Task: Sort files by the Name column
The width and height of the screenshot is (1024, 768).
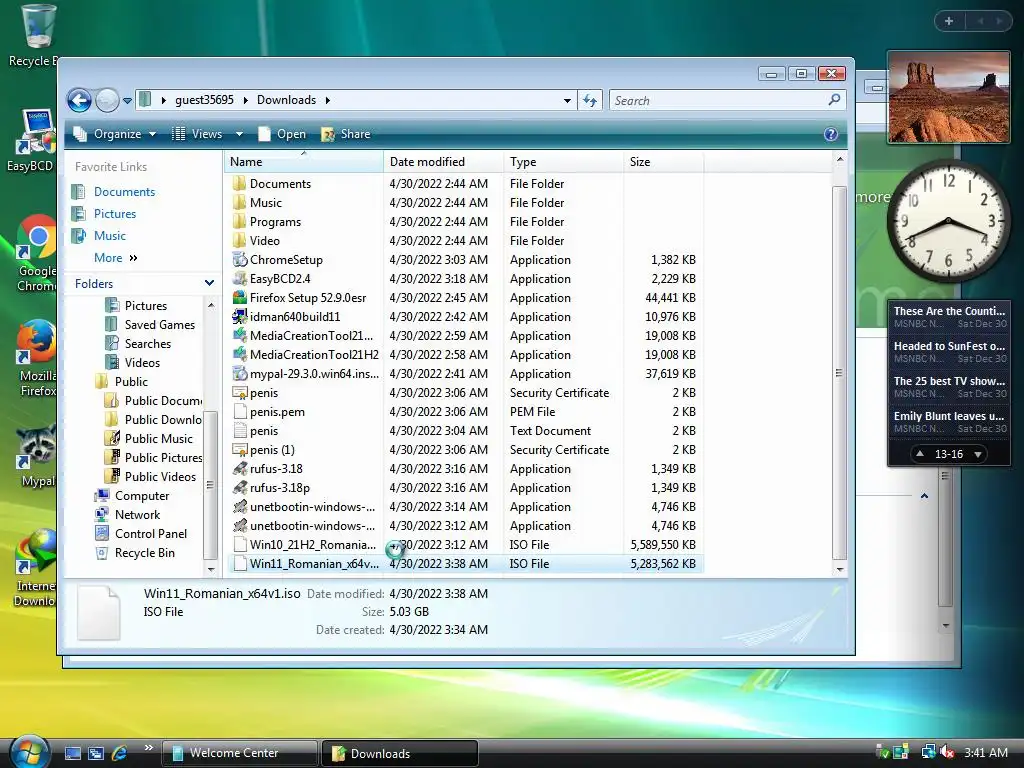Action: (304, 162)
